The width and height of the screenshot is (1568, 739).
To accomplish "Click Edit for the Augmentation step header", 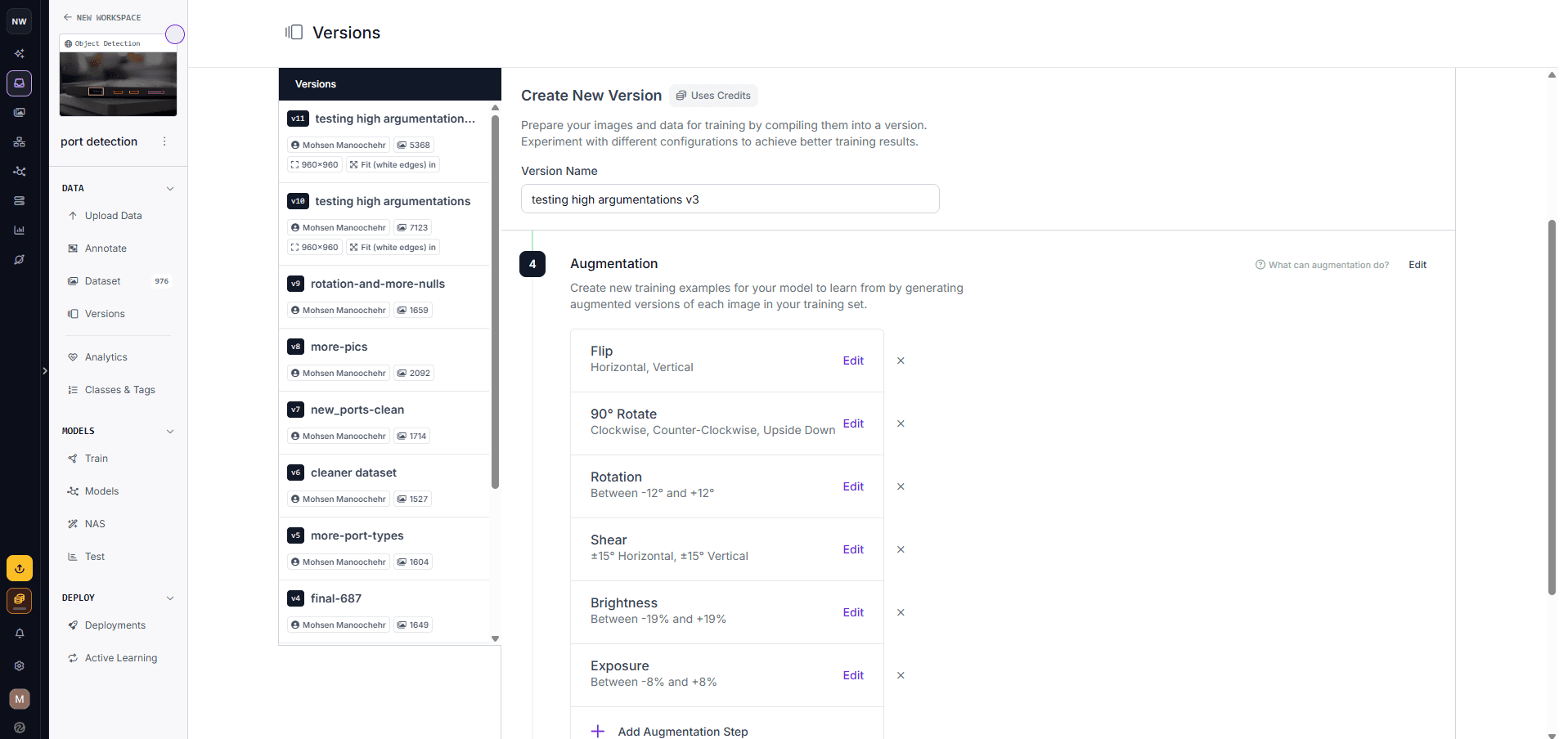I will (x=1417, y=265).
